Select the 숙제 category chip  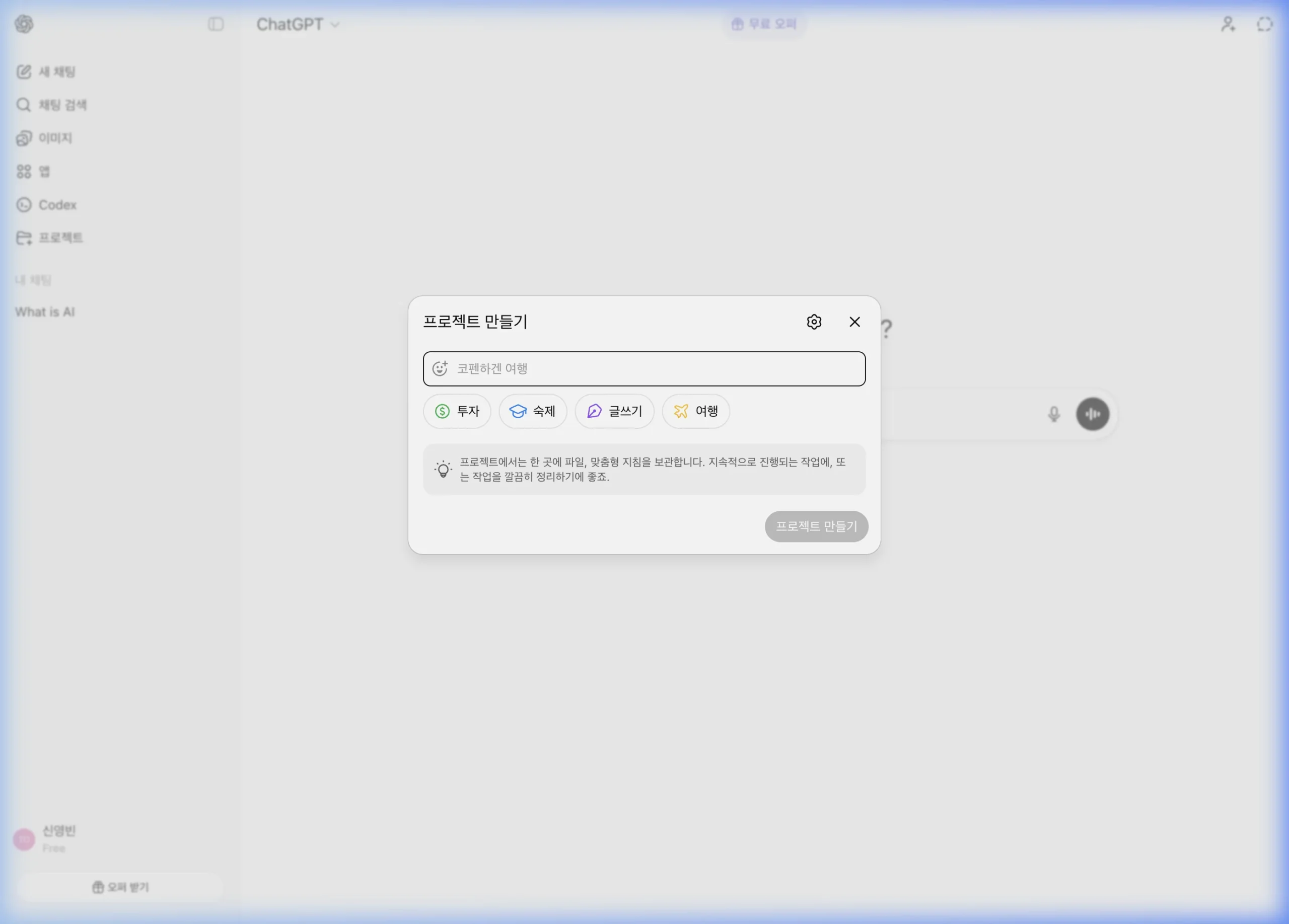[x=533, y=411]
